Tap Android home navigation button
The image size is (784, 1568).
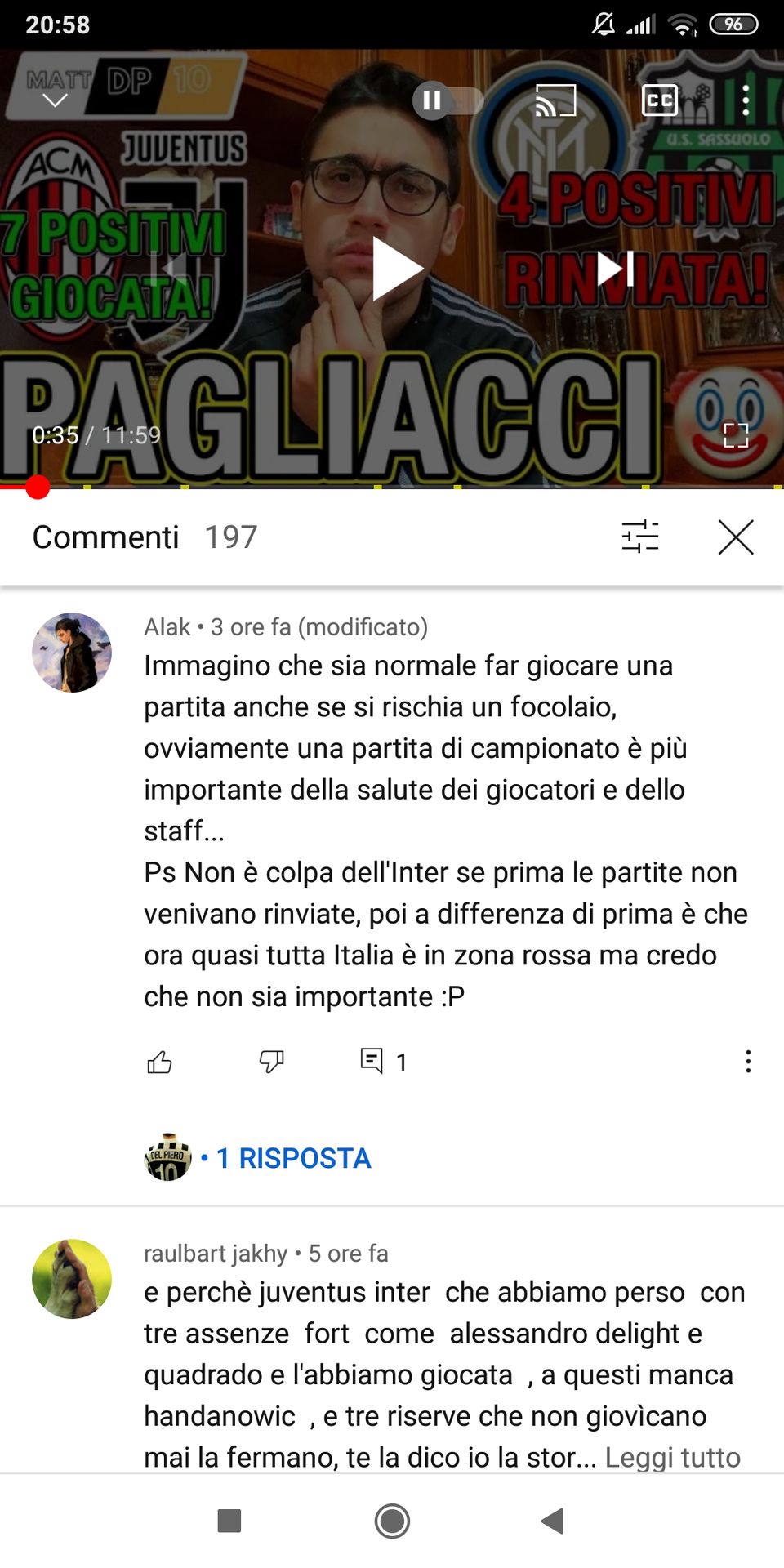tap(392, 1521)
